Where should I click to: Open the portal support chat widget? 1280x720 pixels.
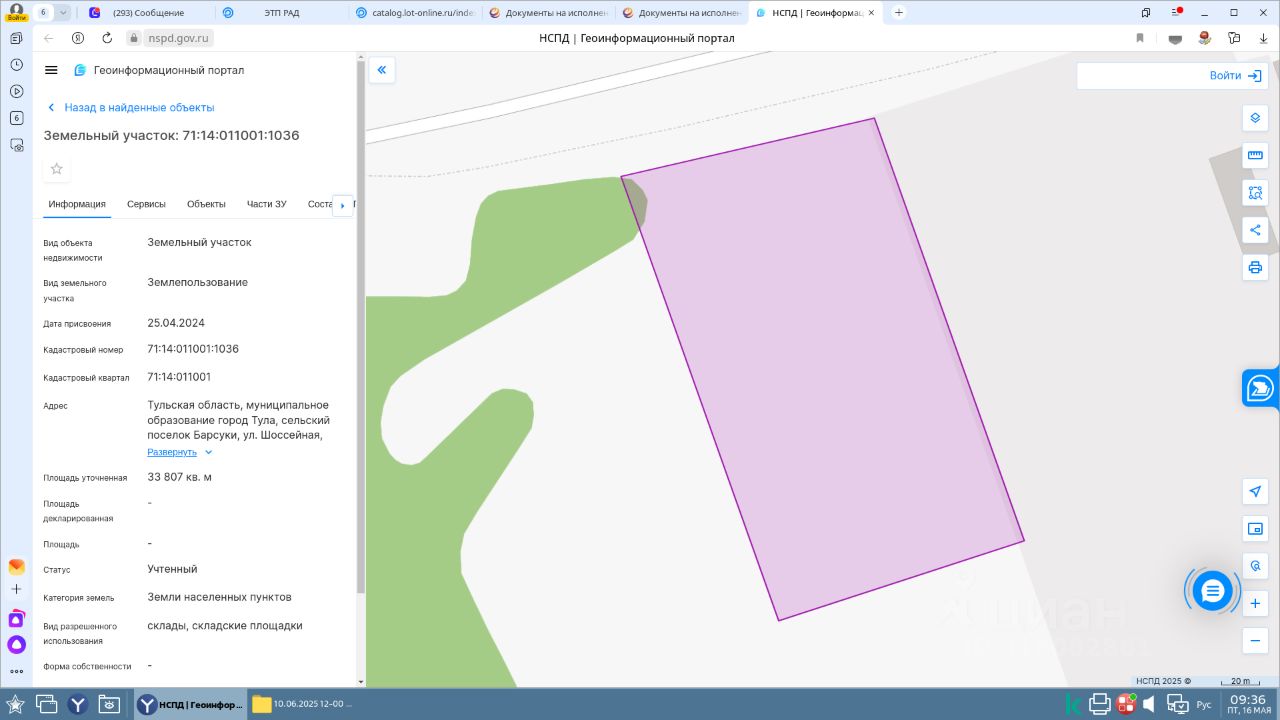pos(1261,388)
